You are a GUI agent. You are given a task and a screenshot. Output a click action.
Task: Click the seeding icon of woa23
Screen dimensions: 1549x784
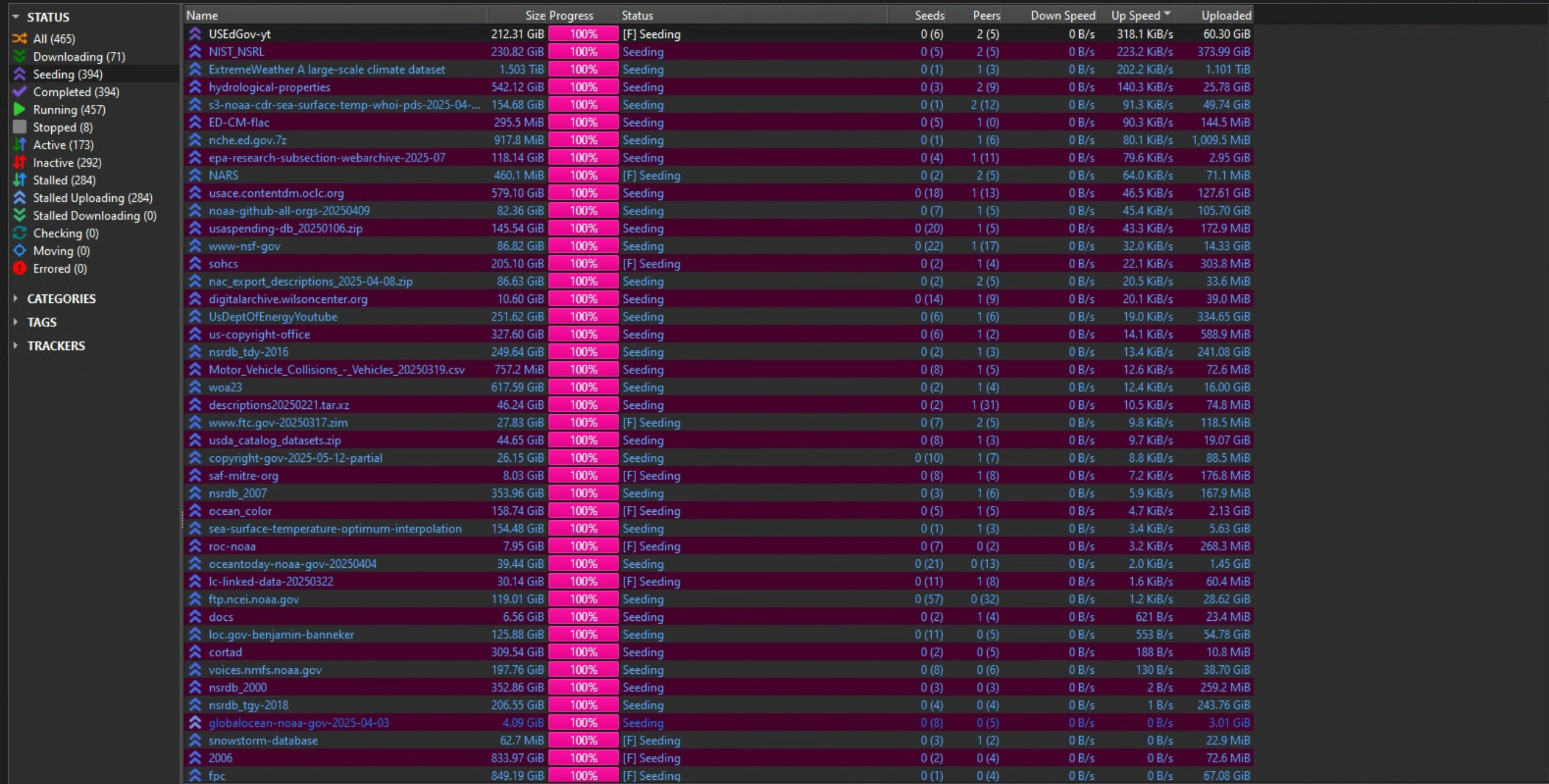195,387
